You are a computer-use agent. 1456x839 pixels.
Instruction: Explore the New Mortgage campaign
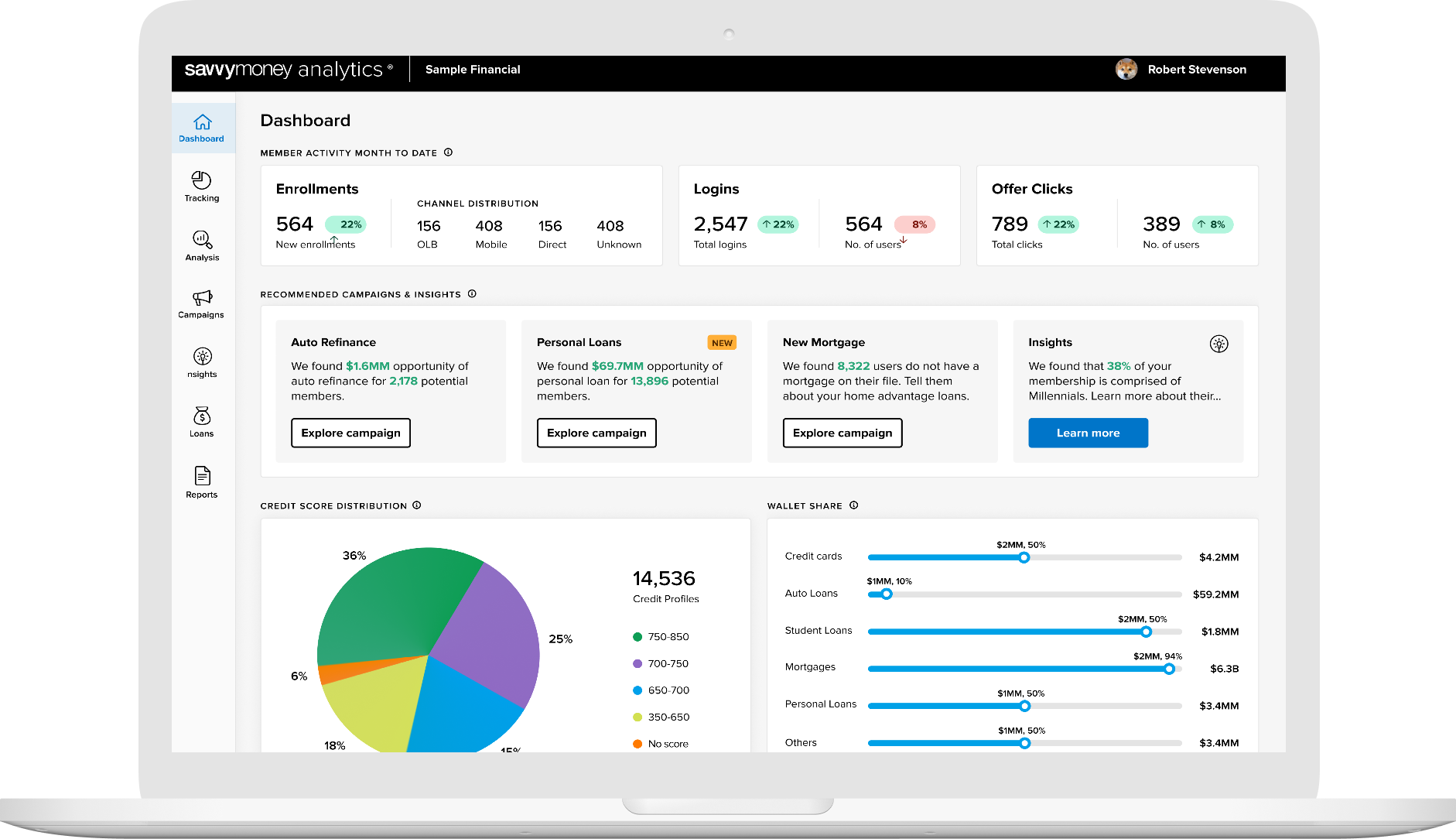tap(842, 433)
